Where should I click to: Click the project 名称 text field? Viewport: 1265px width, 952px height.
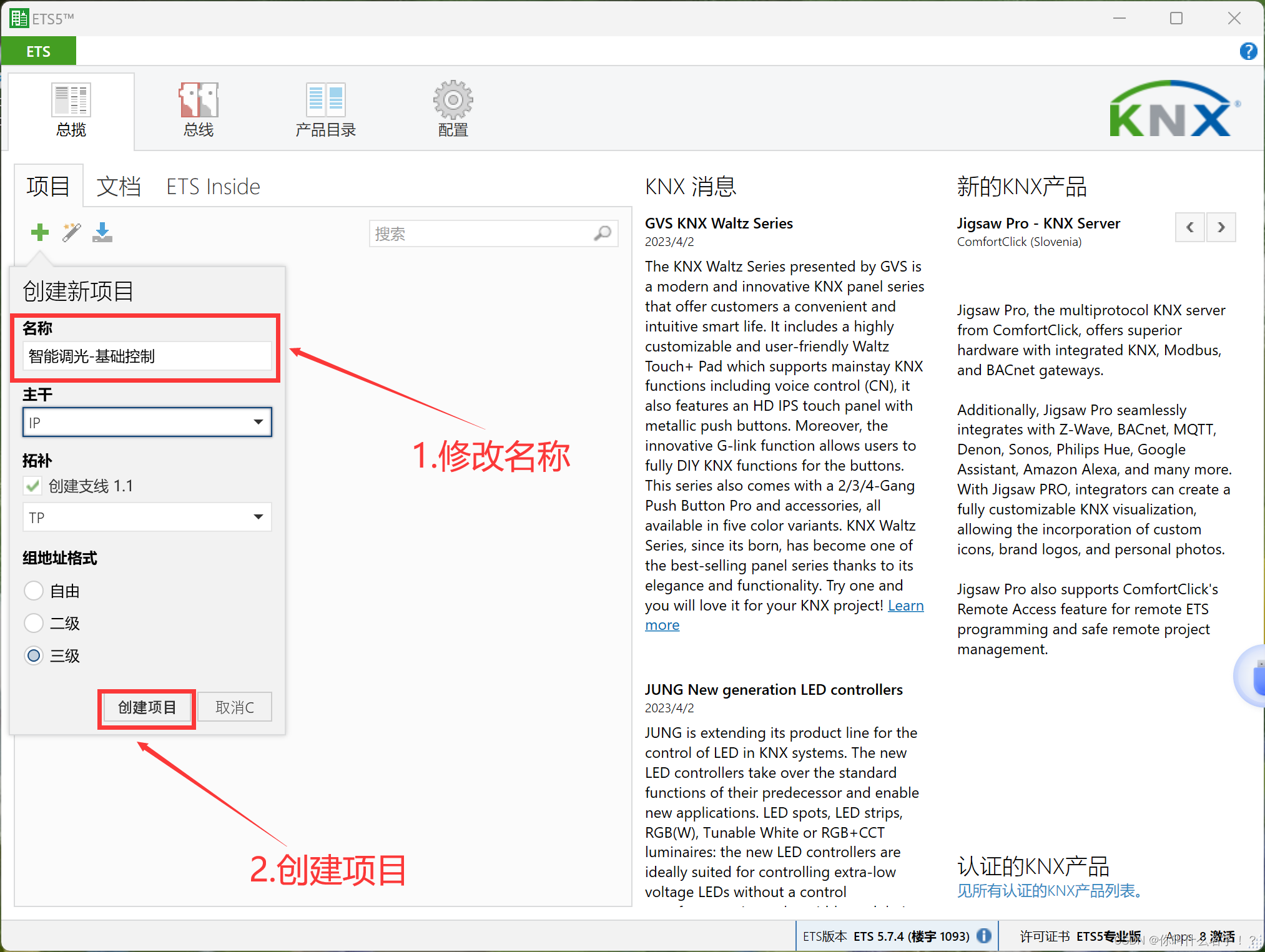pyautogui.click(x=147, y=356)
